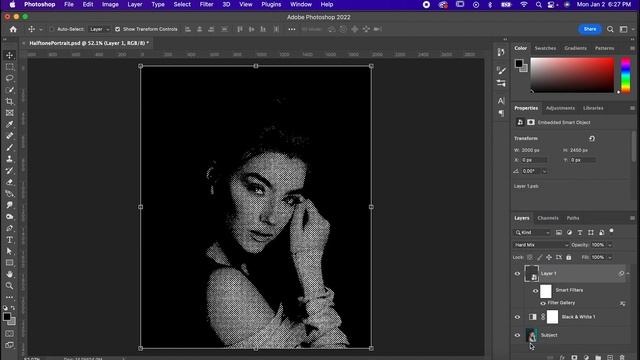Select the Move tool
The width and height of the screenshot is (640, 360).
[10, 55]
